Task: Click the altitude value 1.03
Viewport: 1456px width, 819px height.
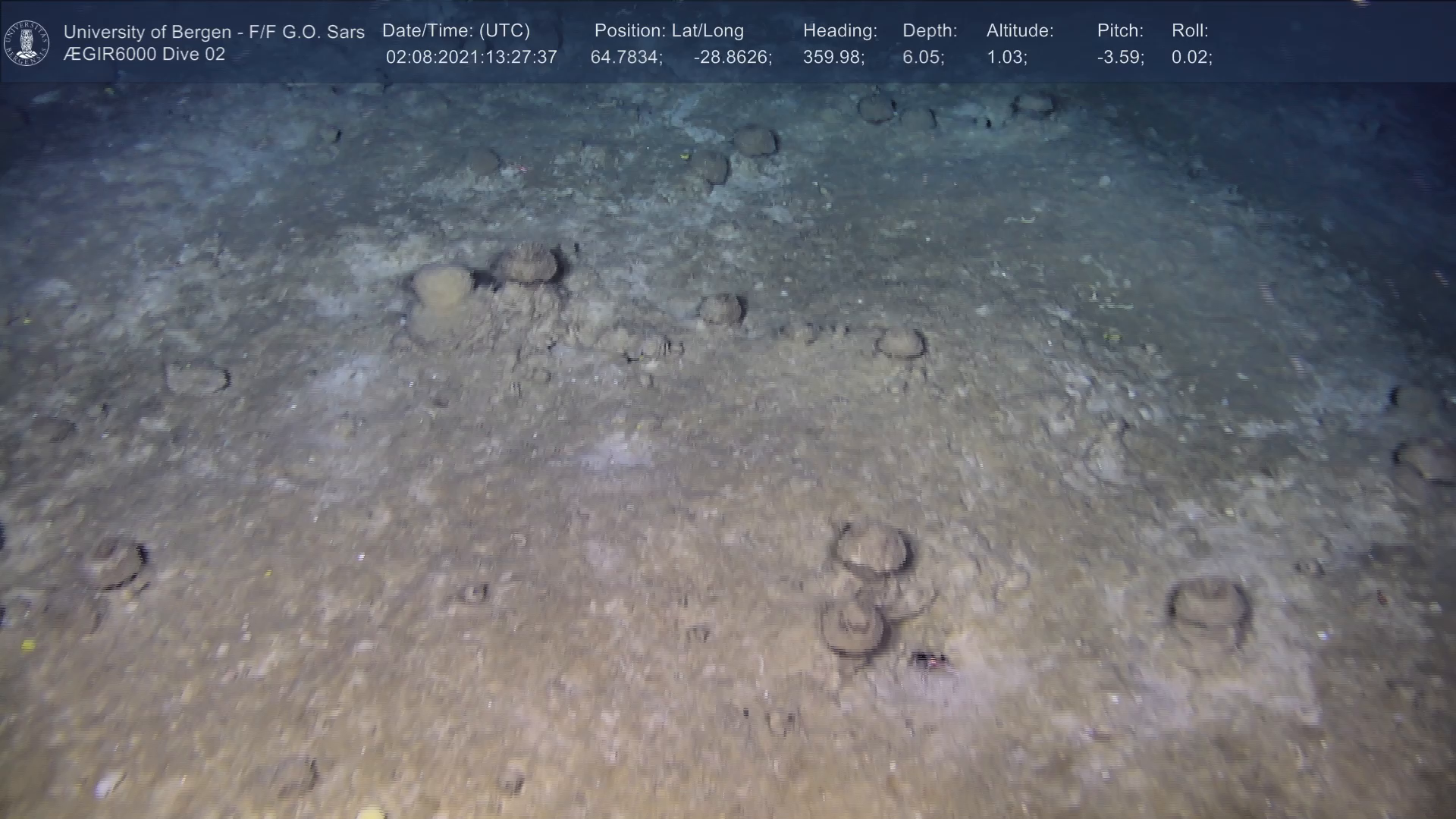Action: (x=1006, y=58)
